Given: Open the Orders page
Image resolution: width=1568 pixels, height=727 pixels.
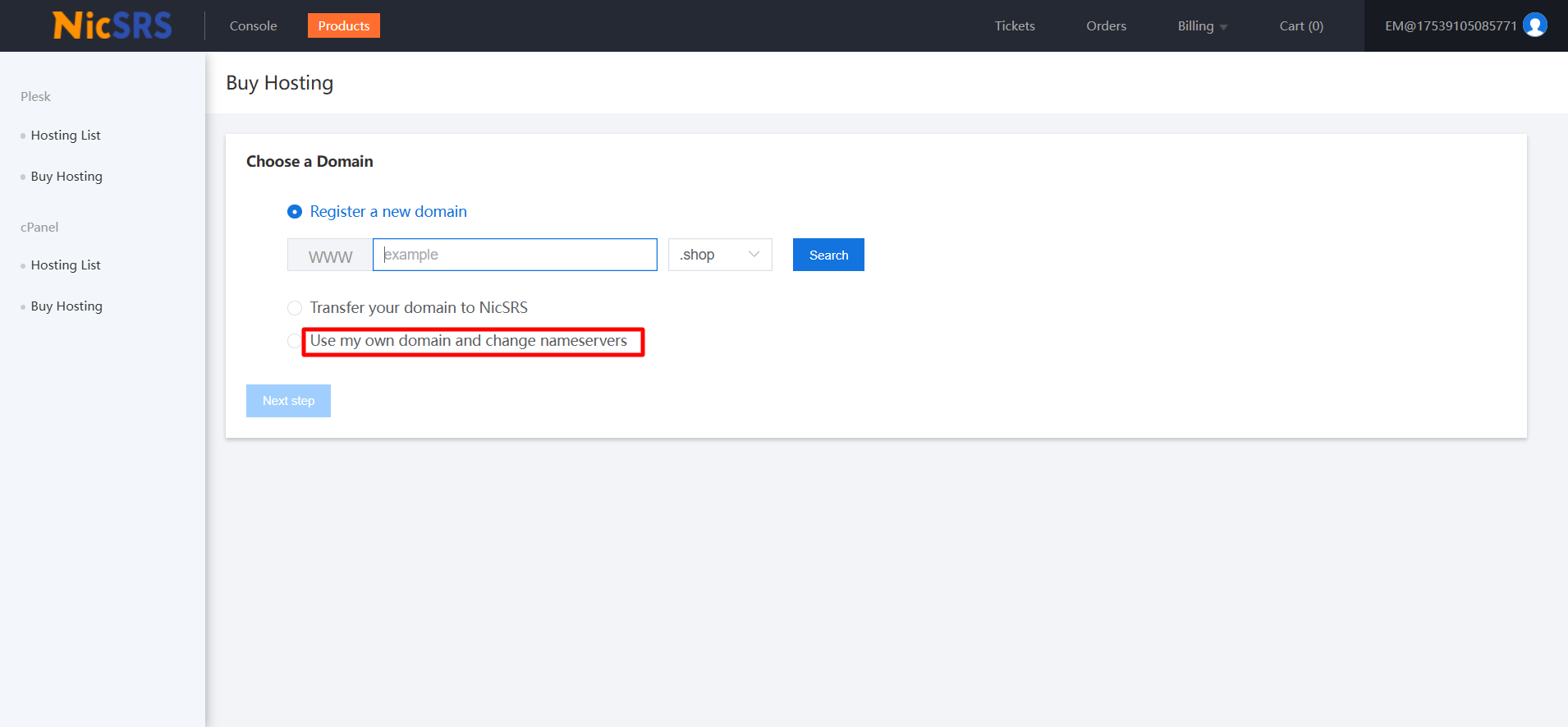Looking at the screenshot, I should point(1106,26).
